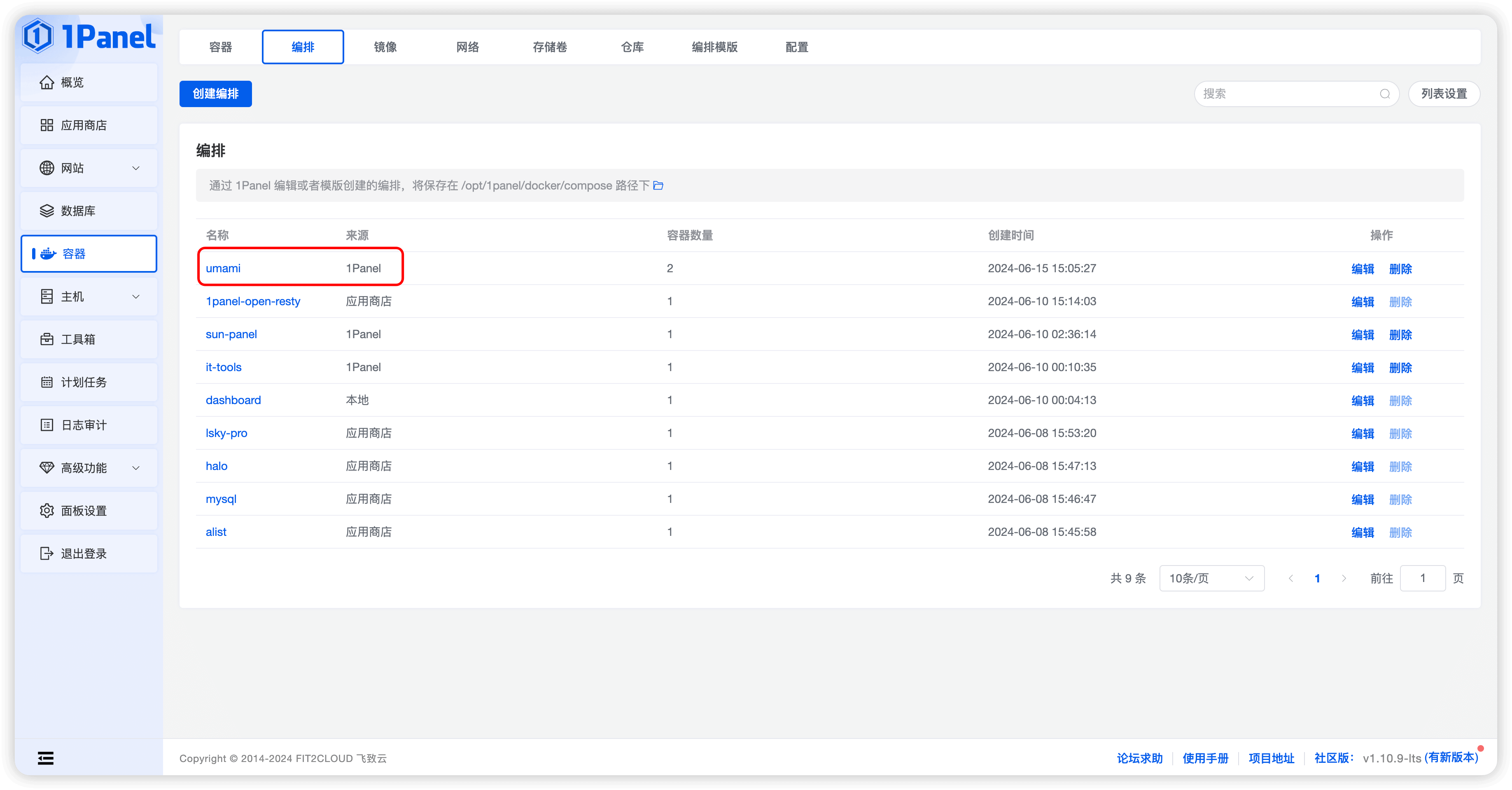The image size is (1512, 790).
Task: Expand the 网站 submenu chevron
Action: (x=135, y=168)
